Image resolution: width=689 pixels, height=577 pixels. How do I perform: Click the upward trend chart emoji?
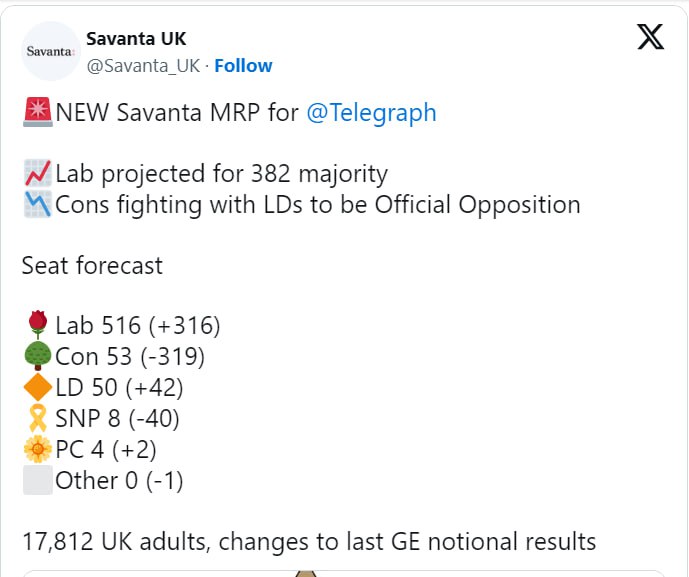(x=37, y=174)
